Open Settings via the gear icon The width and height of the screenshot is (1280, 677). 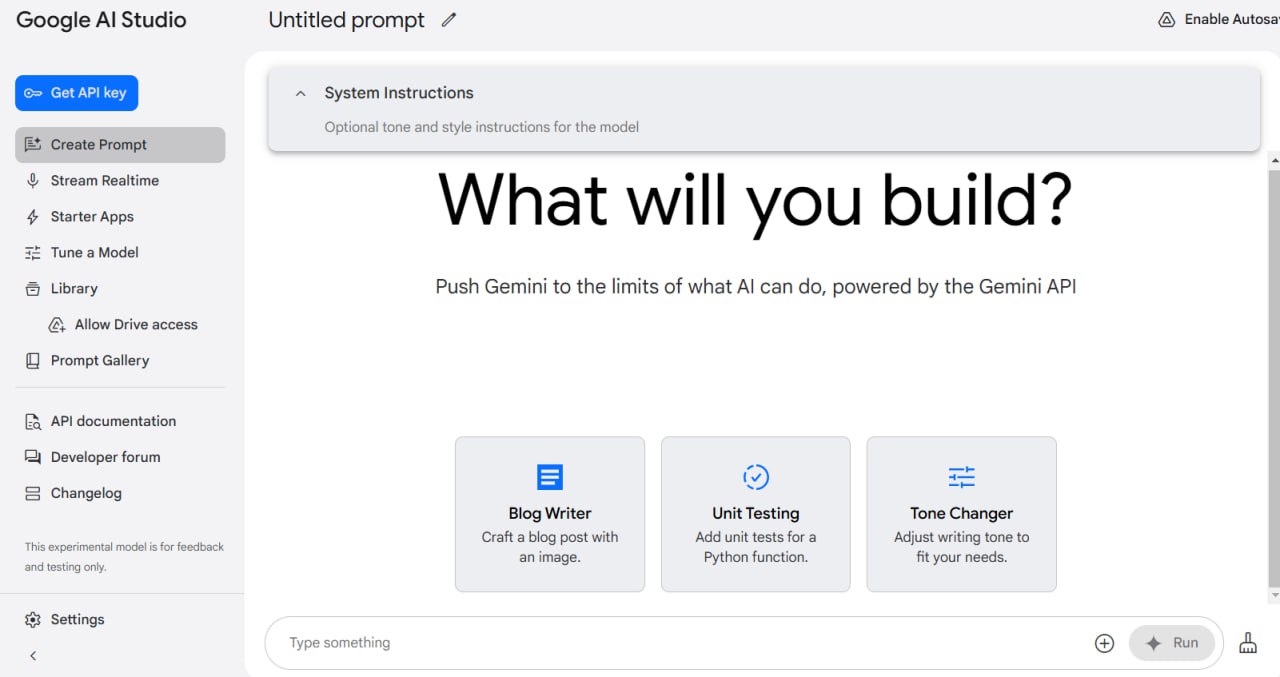pyautogui.click(x=33, y=620)
